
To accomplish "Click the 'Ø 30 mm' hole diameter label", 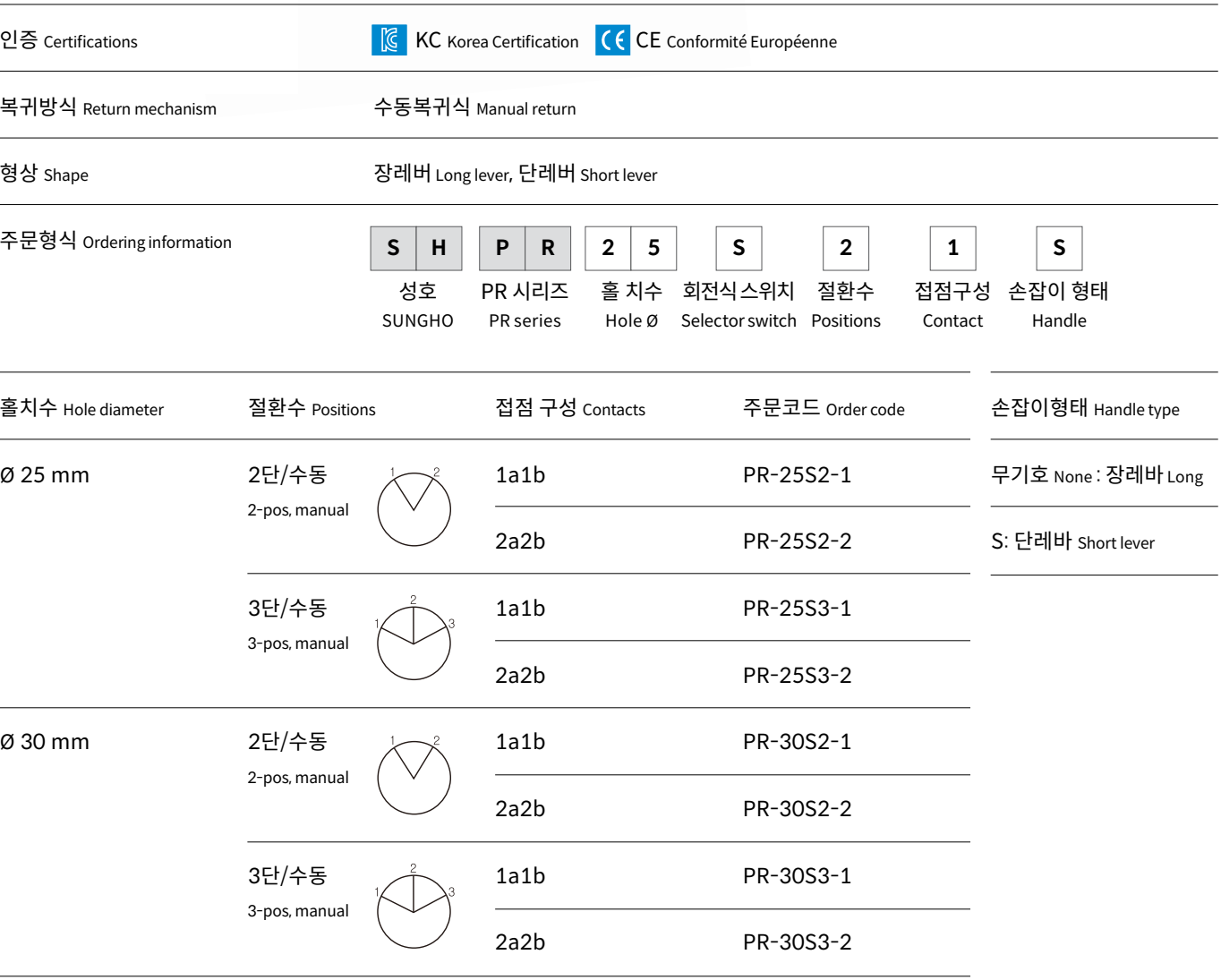I will point(45,741).
